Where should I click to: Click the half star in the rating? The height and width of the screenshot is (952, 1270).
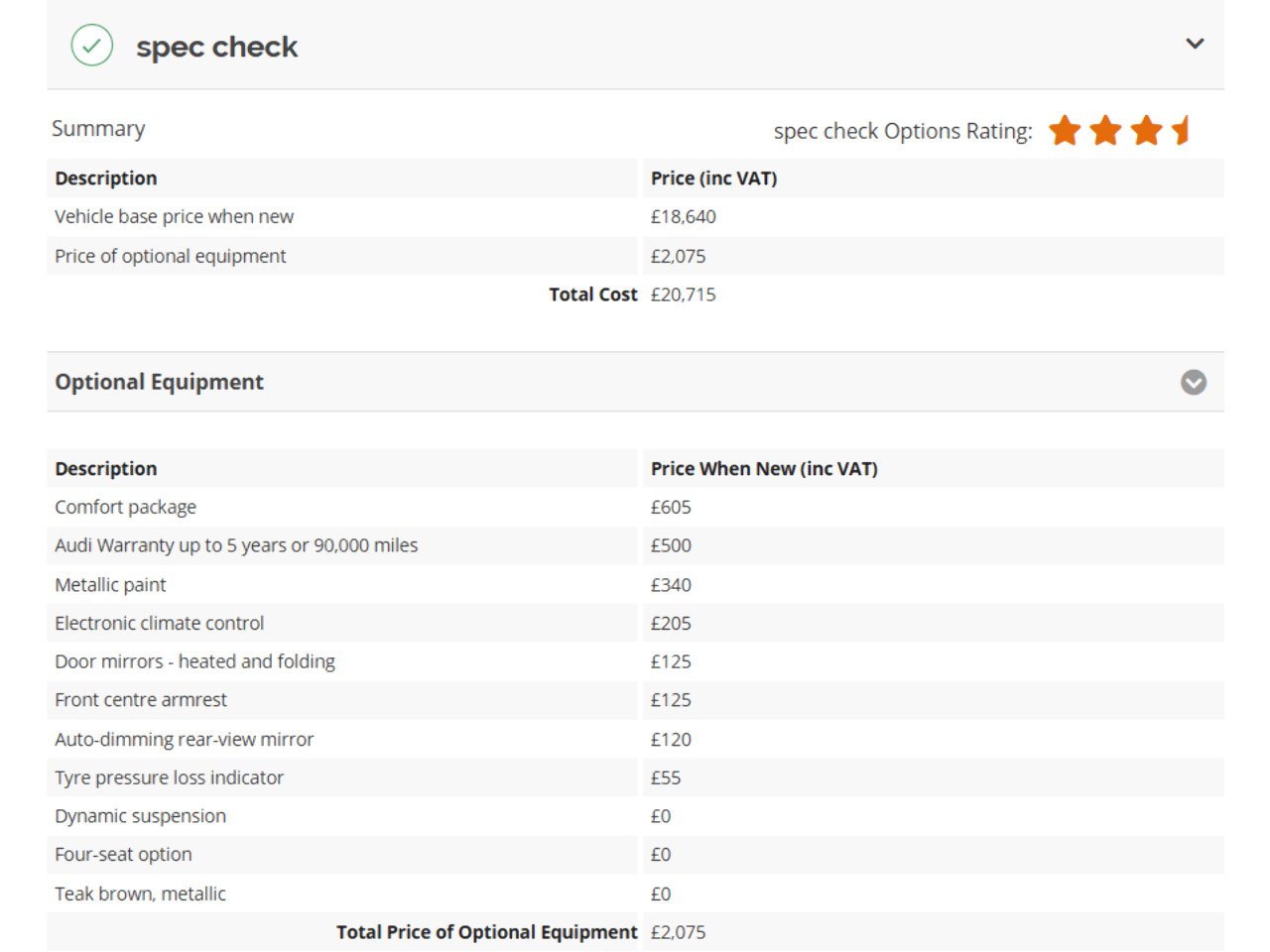click(x=1182, y=130)
